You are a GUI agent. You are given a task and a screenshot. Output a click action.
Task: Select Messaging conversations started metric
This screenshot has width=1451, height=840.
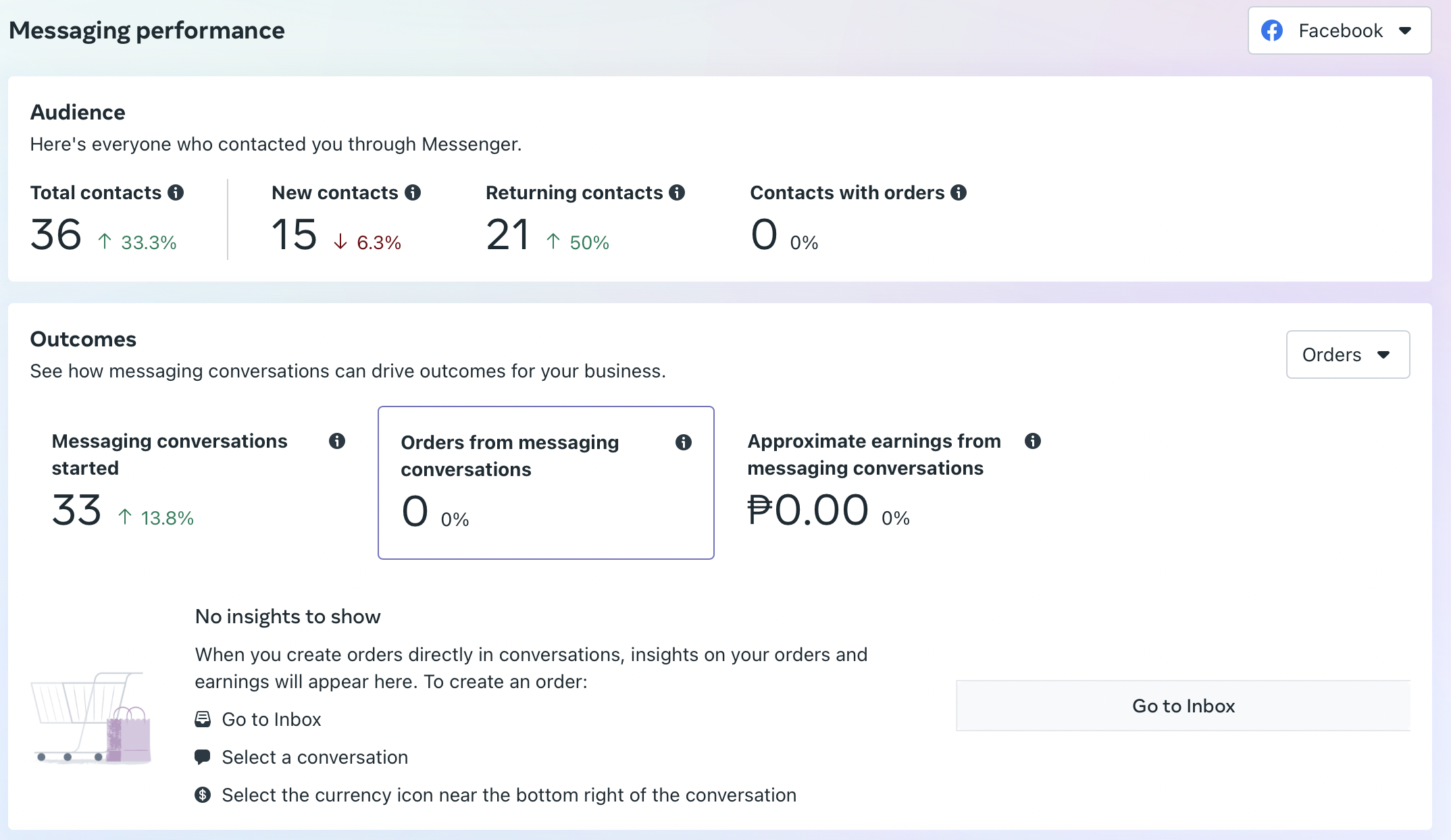pyautogui.click(x=196, y=483)
